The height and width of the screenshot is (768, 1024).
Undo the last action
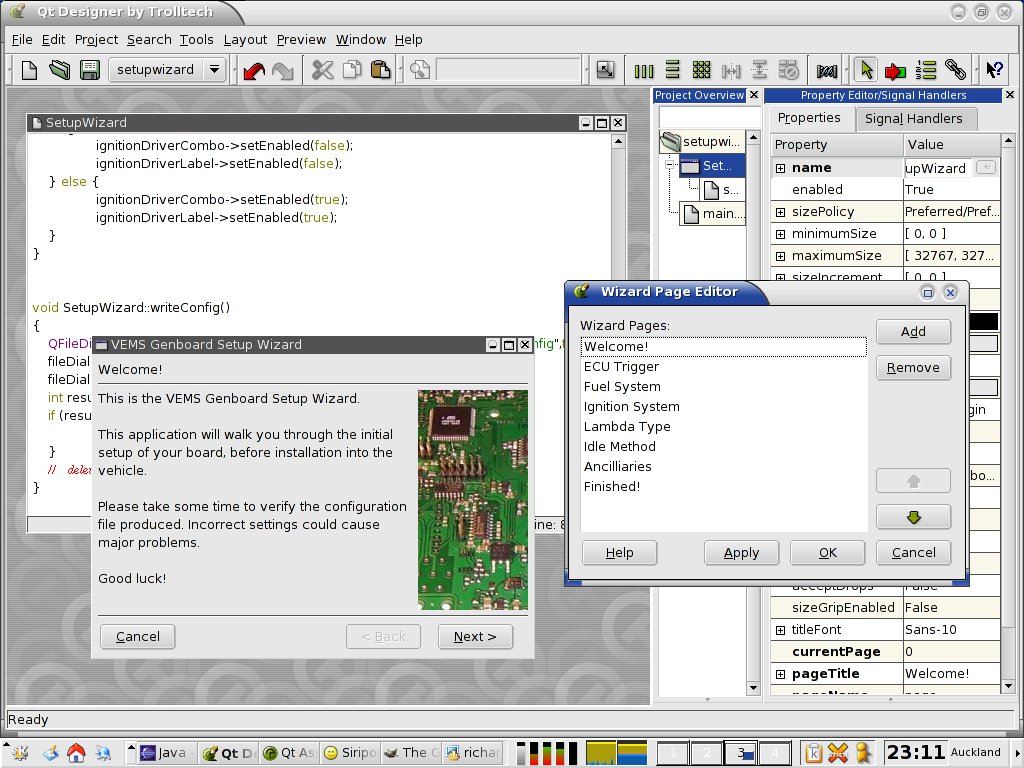pyautogui.click(x=253, y=70)
